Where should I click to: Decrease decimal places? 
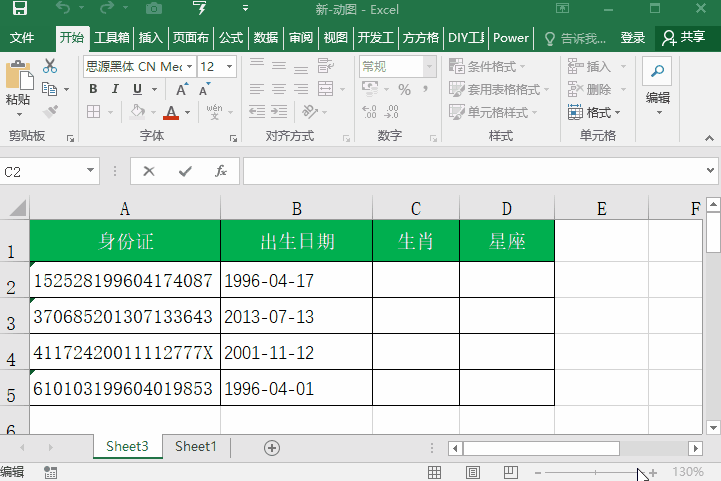(391, 111)
